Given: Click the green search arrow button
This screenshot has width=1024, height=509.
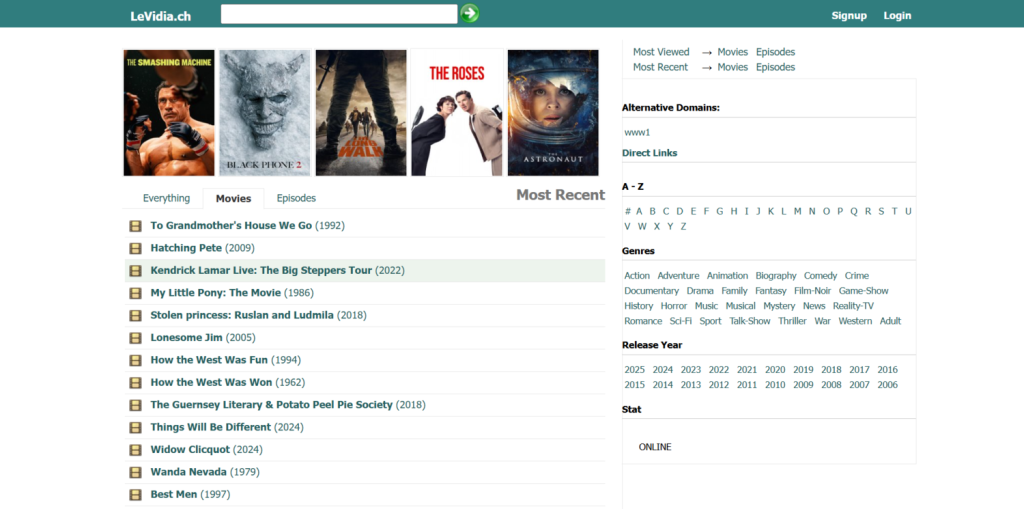Looking at the screenshot, I should pos(469,13).
